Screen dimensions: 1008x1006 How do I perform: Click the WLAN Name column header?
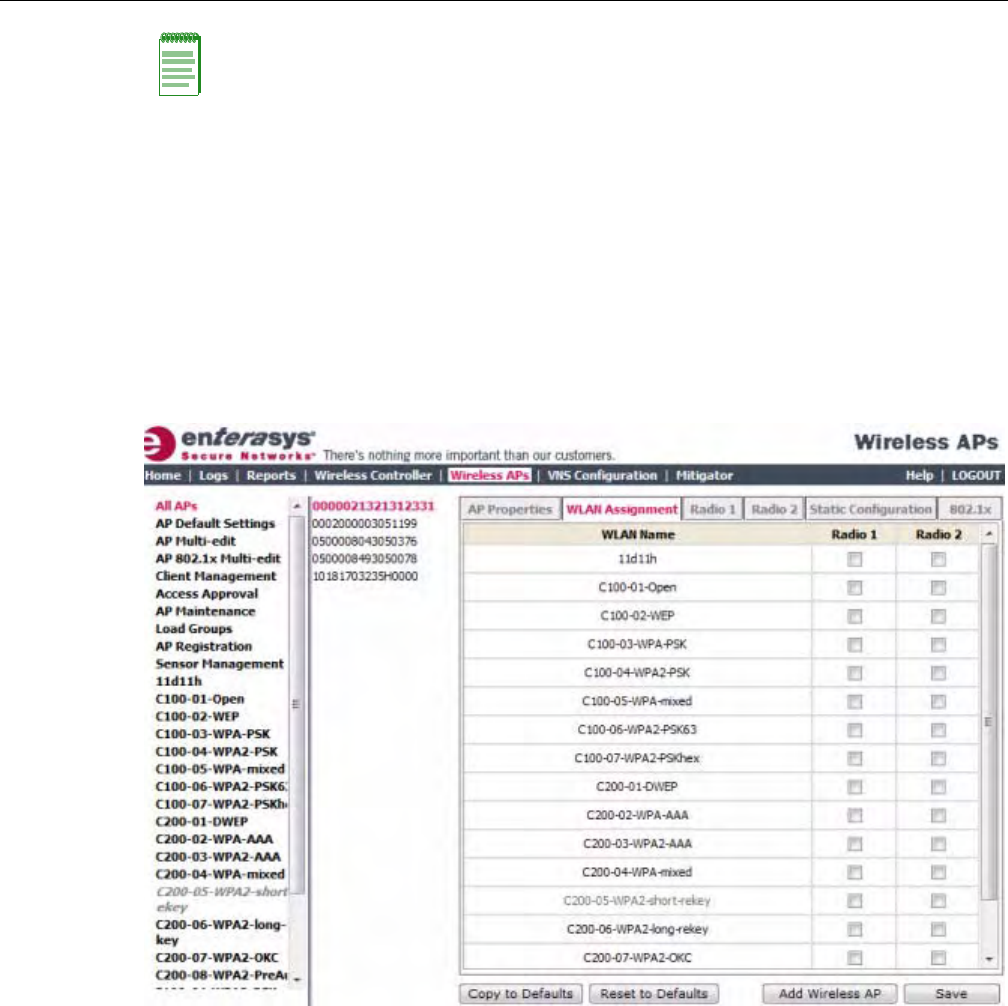click(637, 534)
